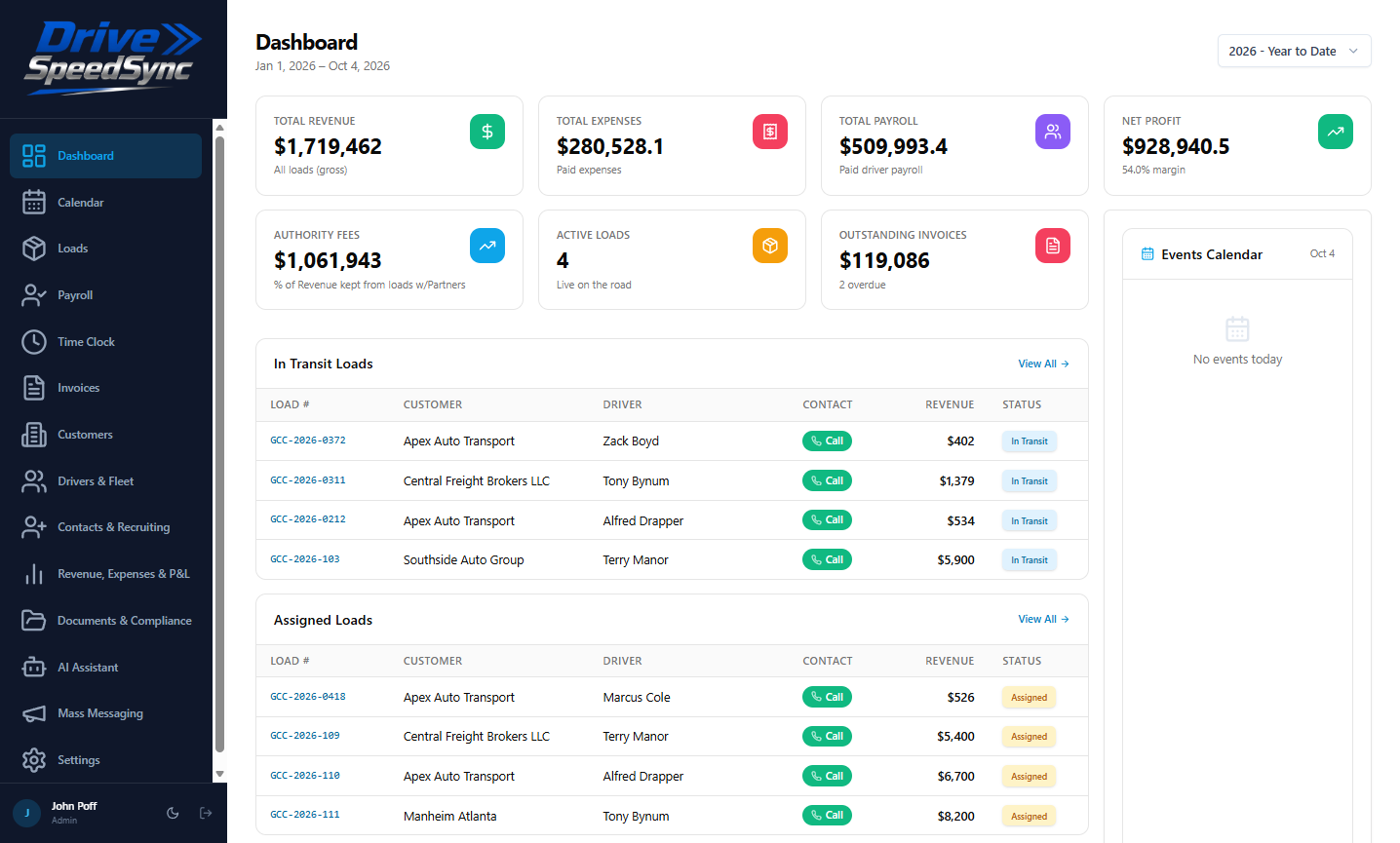
Task: Click the Mass Messaging megaphone icon
Action: point(34,713)
